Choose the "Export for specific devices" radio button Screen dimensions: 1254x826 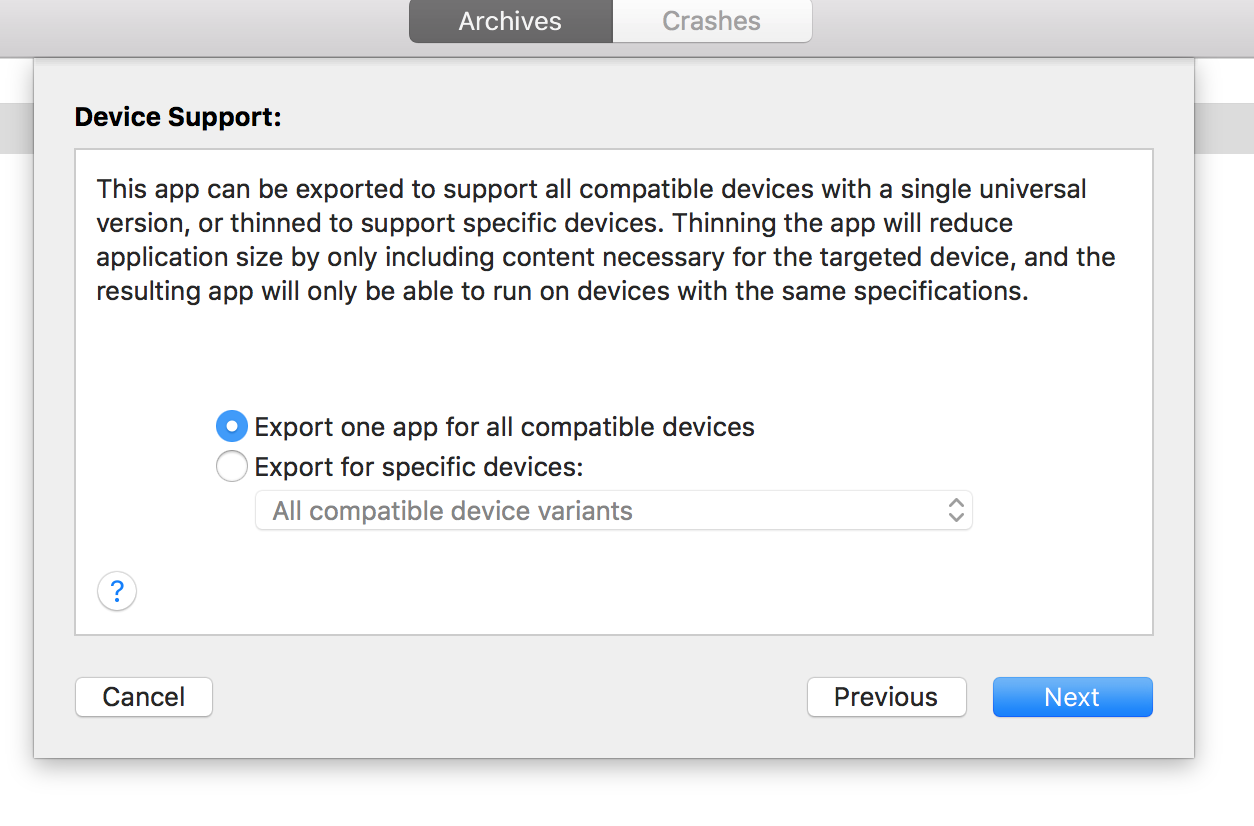pyautogui.click(x=232, y=467)
